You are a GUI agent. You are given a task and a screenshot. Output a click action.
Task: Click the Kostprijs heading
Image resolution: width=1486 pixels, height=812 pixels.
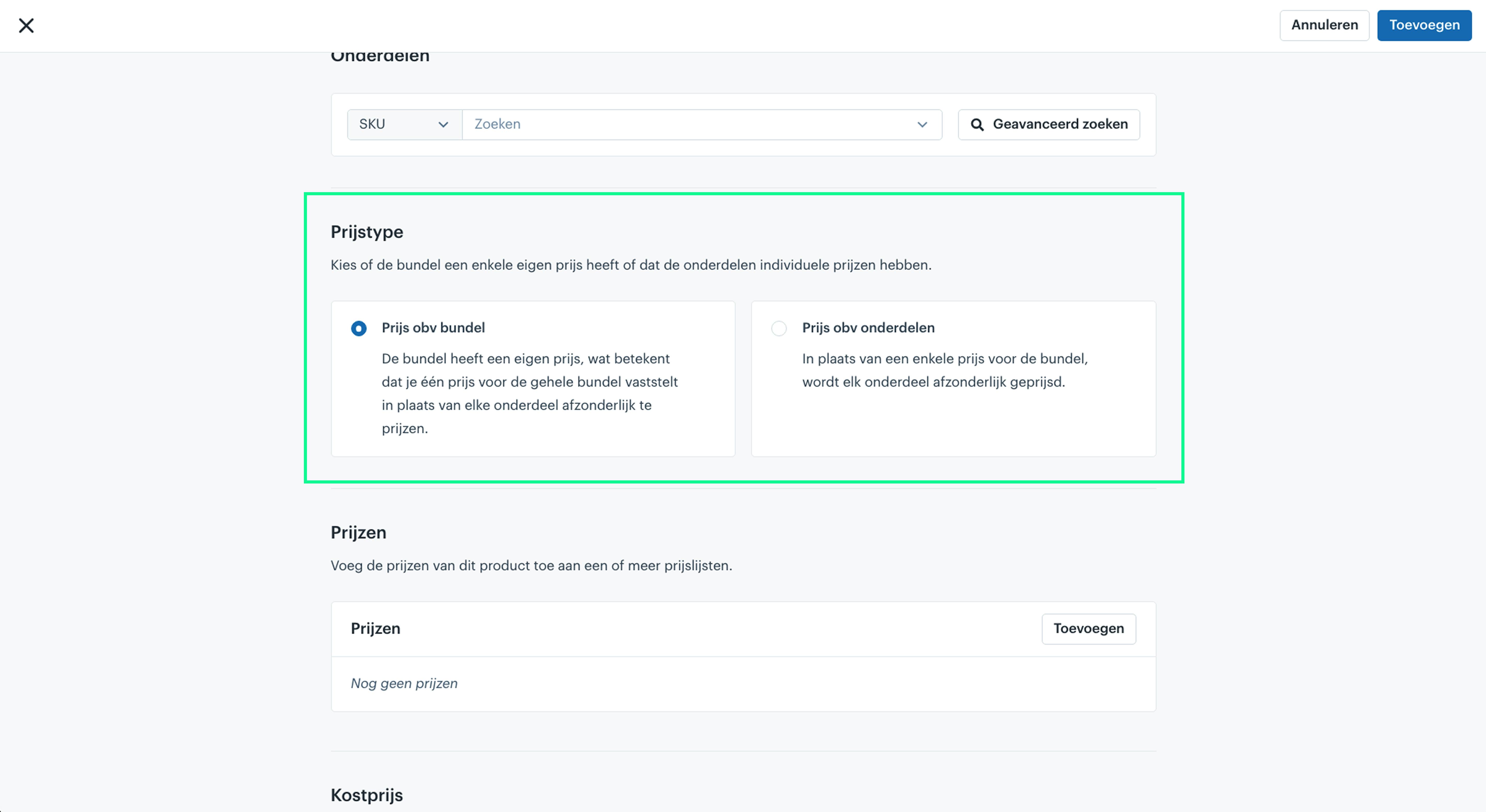pos(367,795)
